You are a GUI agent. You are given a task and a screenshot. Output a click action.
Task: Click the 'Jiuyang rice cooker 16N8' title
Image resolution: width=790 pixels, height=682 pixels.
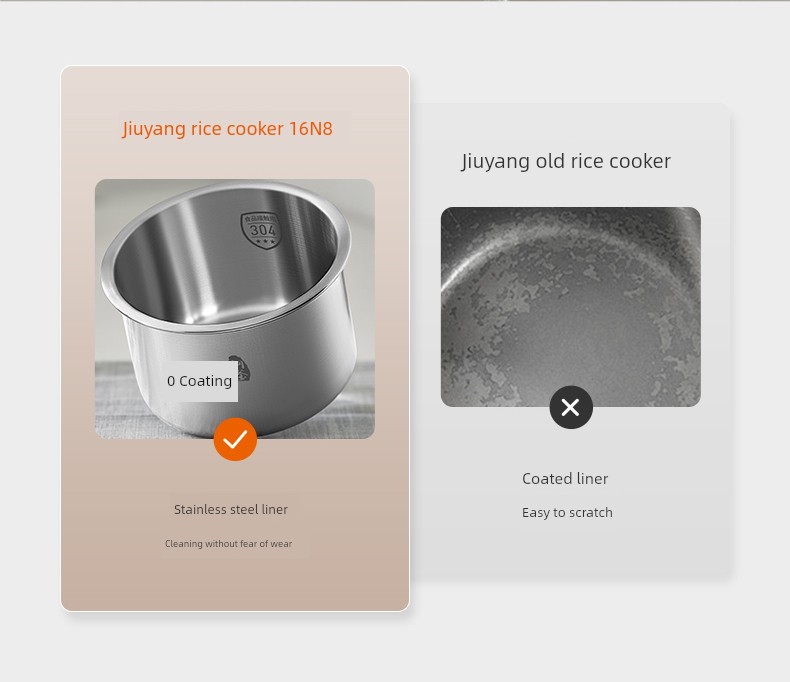point(227,128)
